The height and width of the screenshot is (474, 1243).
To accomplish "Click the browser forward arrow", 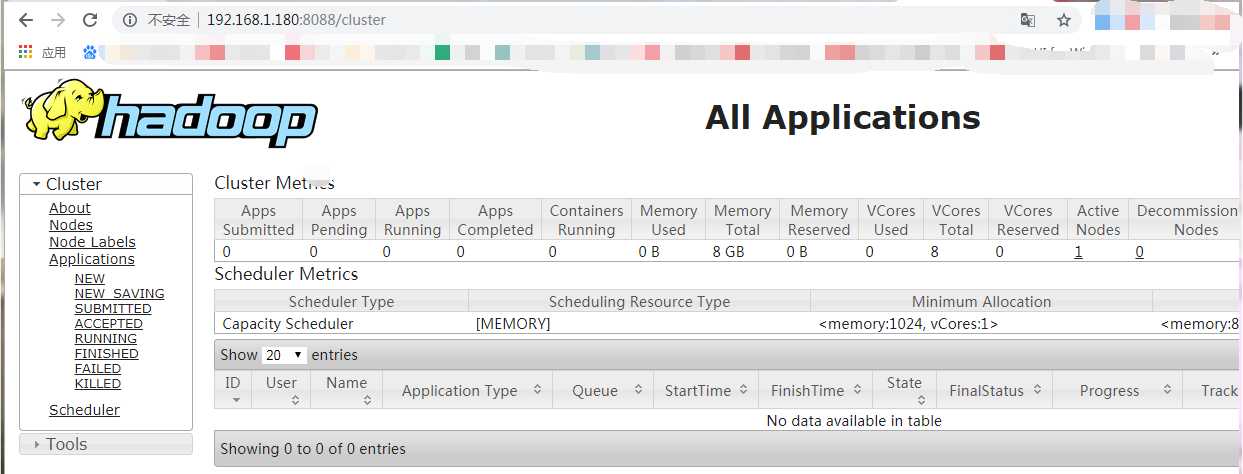I will point(58,20).
